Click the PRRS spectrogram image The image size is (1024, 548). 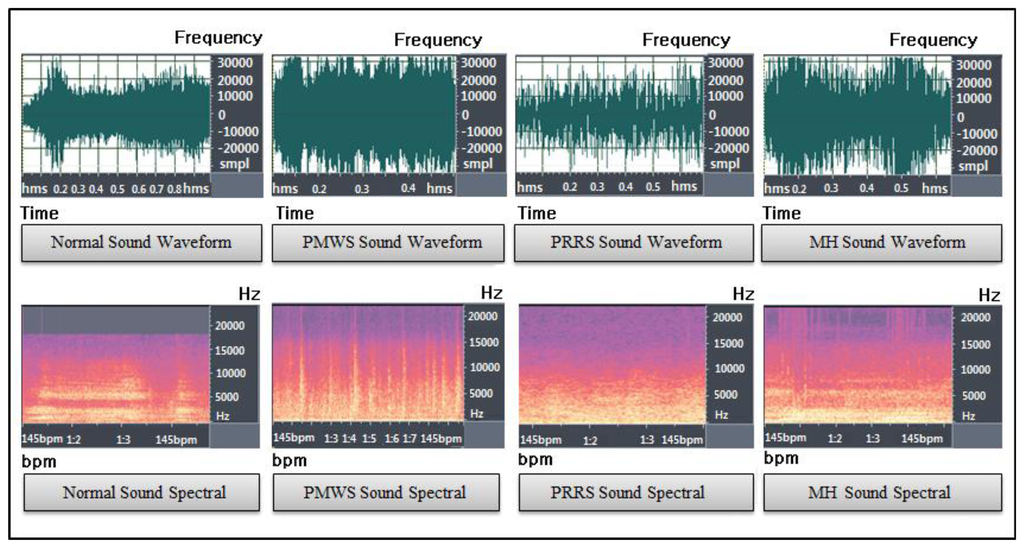click(613, 365)
